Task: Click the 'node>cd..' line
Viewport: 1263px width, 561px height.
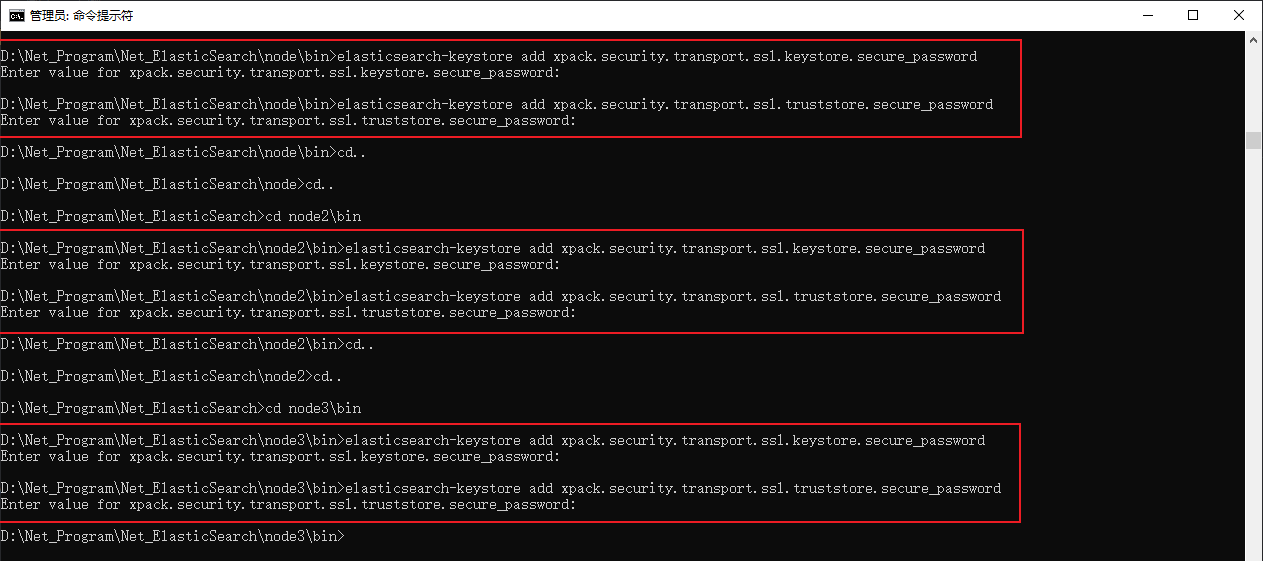Action: click(169, 184)
